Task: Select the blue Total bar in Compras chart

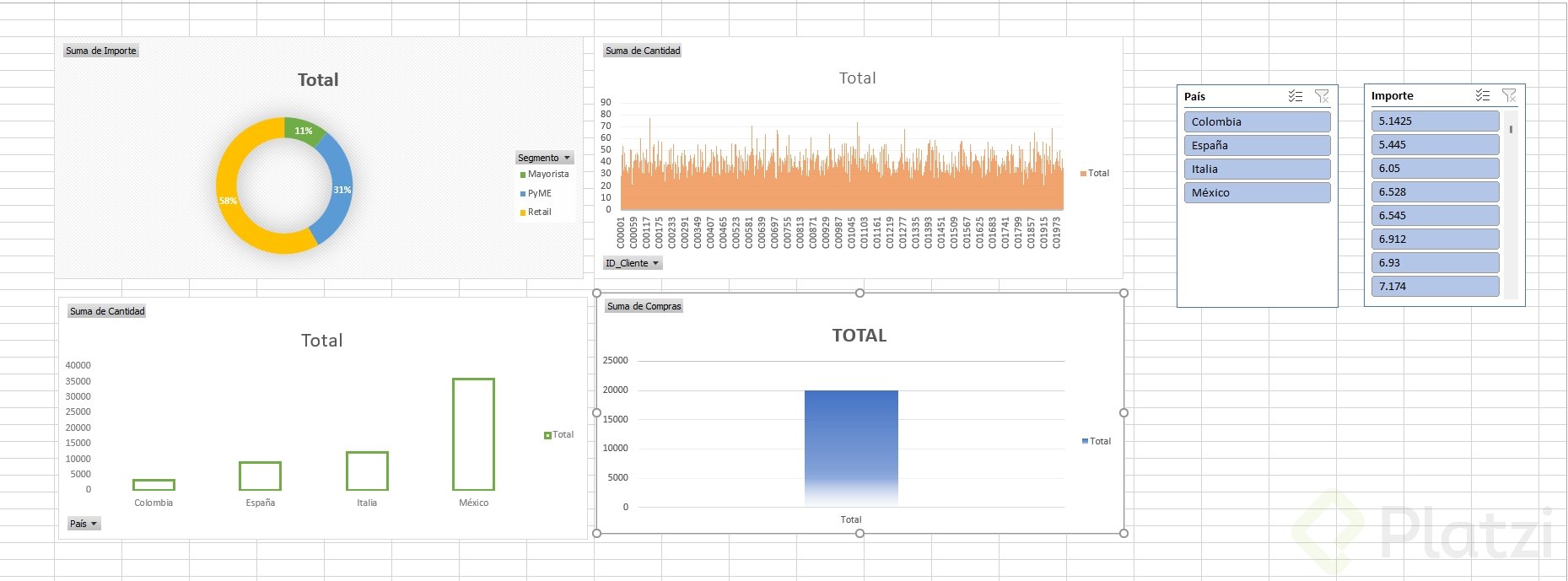Action: [851, 448]
